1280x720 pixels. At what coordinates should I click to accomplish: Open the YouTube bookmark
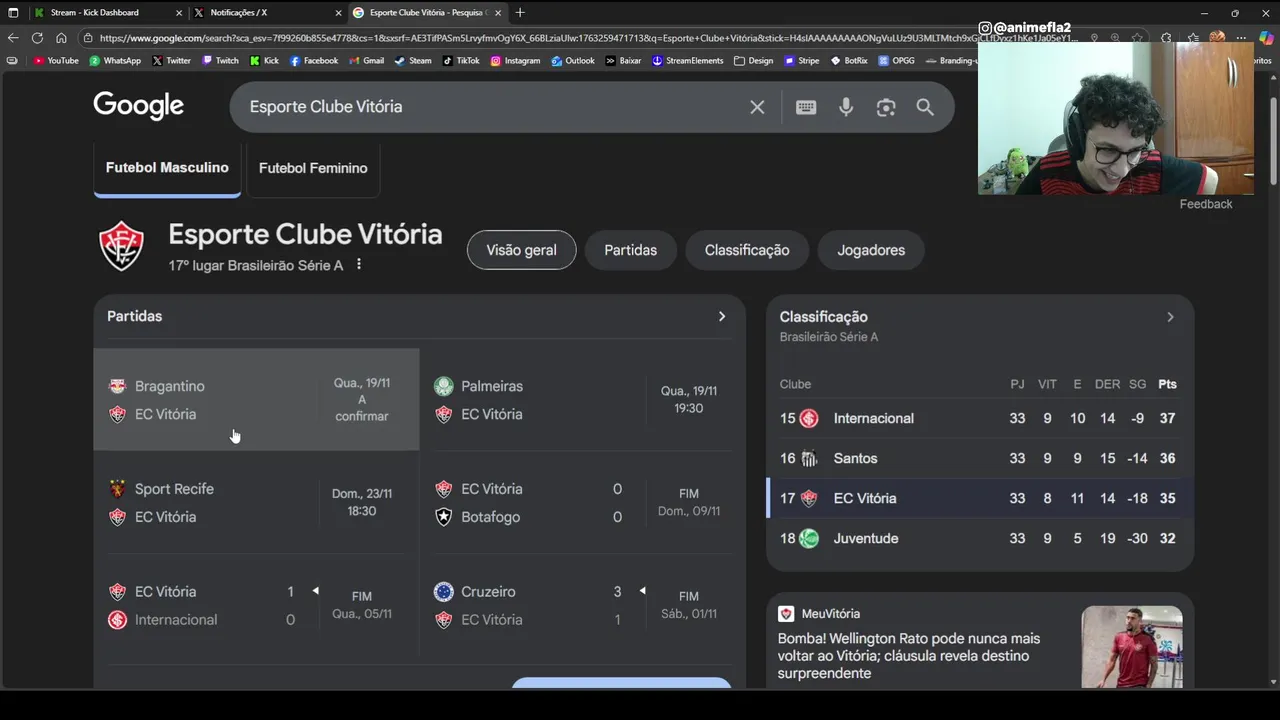pyautogui.click(x=56, y=60)
